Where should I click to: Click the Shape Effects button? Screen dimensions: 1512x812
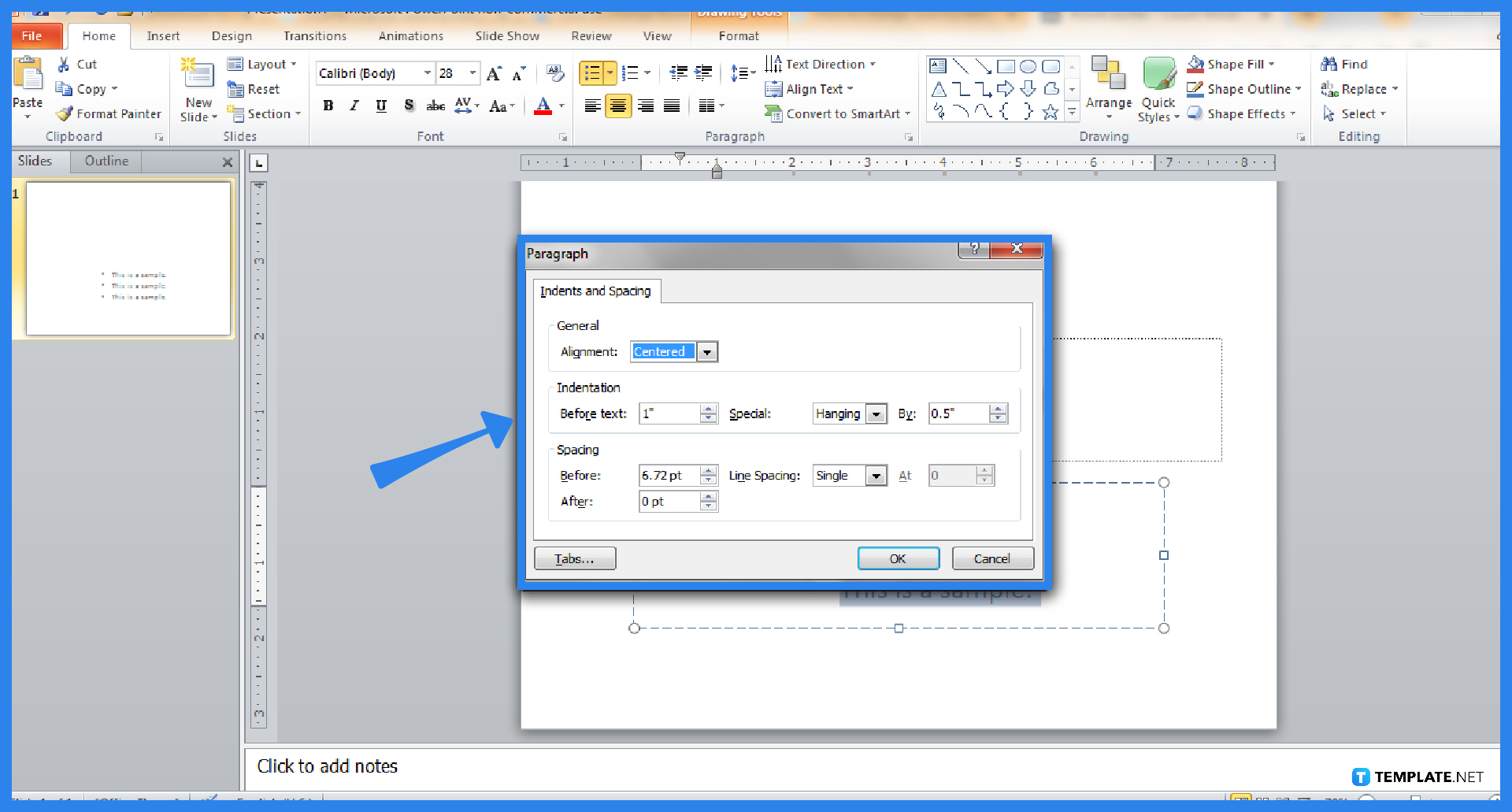(x=1241, y=113)
